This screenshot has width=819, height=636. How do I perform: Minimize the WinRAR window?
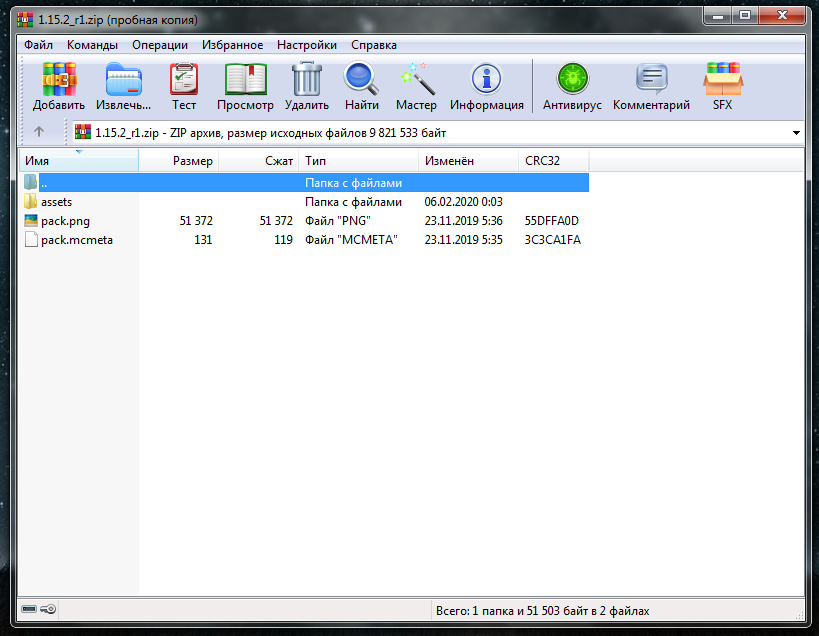[718, 16]
